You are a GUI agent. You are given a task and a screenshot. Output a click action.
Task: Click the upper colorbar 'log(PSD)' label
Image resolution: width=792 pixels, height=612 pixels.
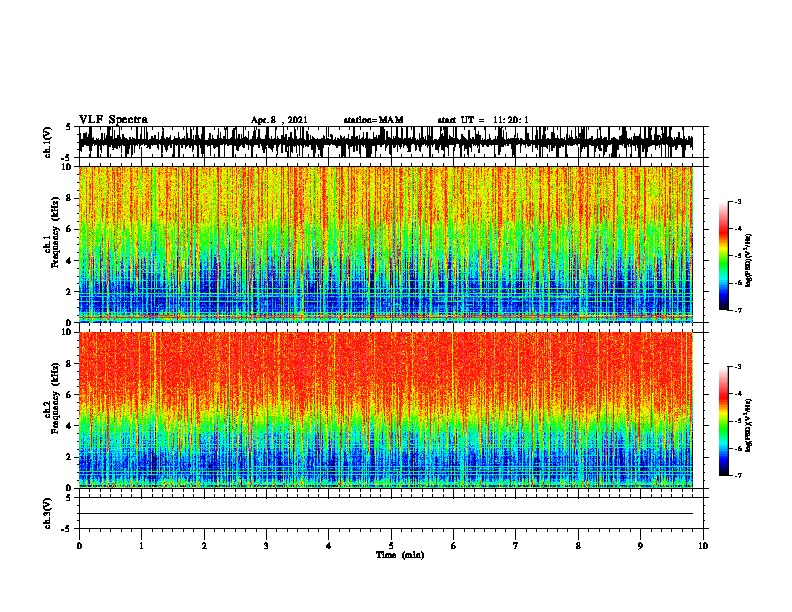point(749,260)
